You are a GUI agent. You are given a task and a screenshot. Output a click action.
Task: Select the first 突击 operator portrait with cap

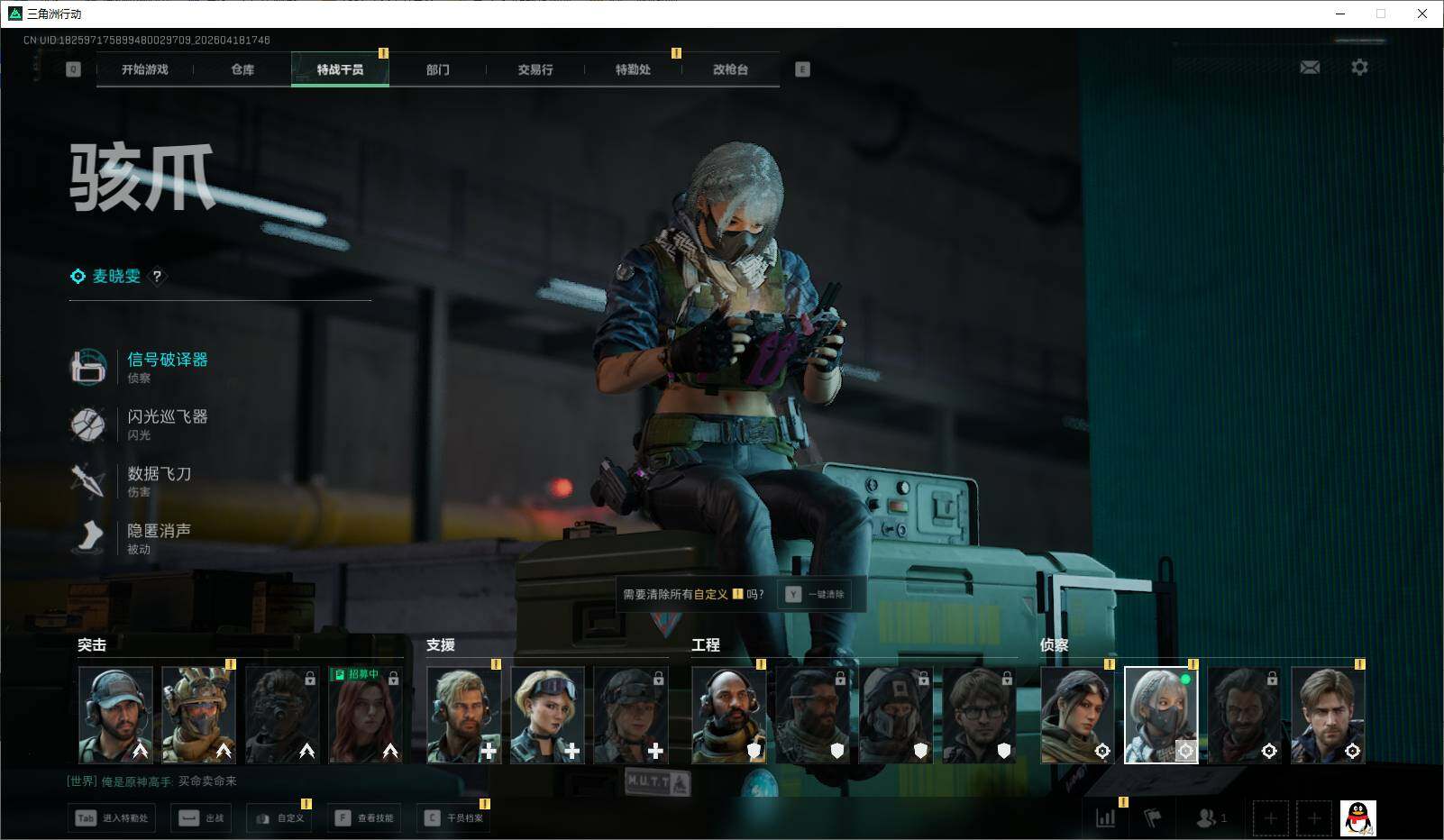point(115,715)
